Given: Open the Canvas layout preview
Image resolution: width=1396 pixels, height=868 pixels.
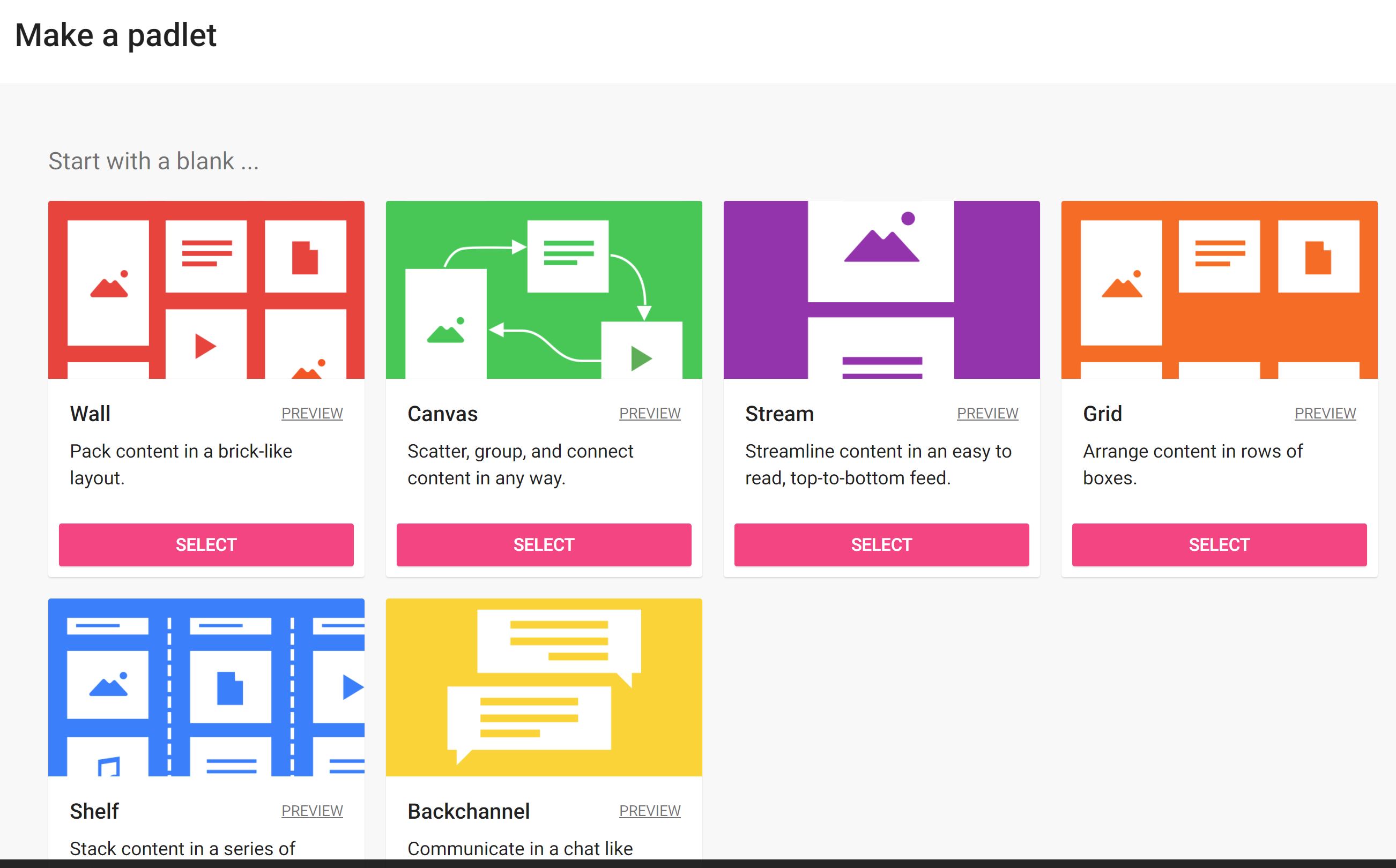Looking at the screenshot, I should pos(649,413).
